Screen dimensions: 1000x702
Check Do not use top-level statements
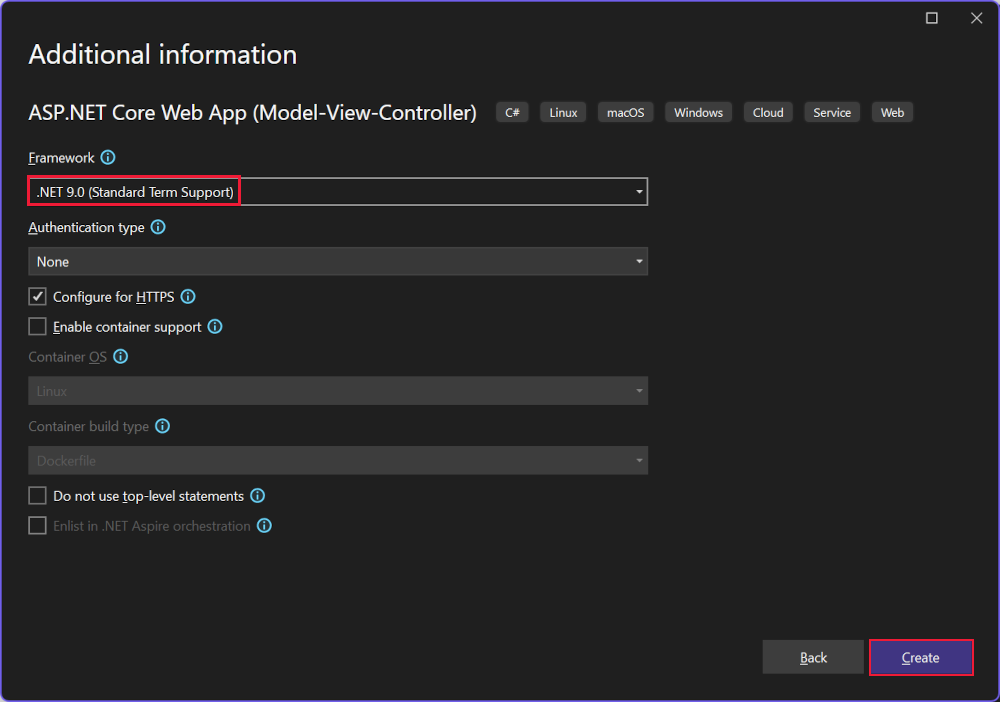37,495
